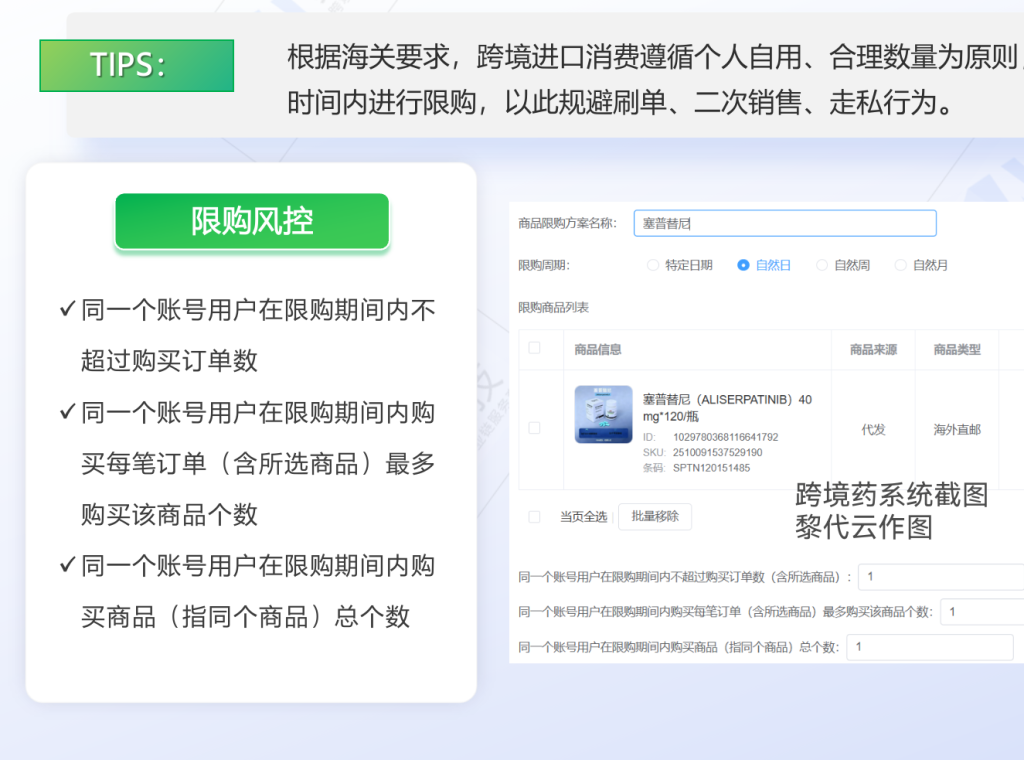Click the 商品限购方案名称 input field
This screenshot has height=760, width=1024.
tap(784, 223)
